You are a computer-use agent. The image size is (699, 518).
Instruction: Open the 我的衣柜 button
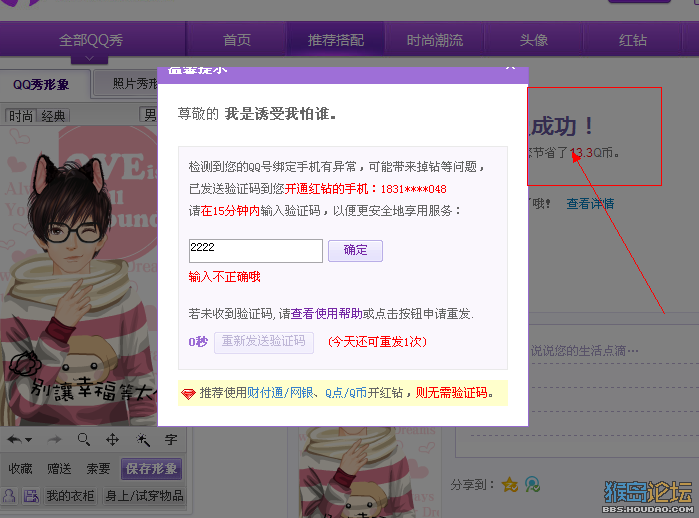[70, 496]
